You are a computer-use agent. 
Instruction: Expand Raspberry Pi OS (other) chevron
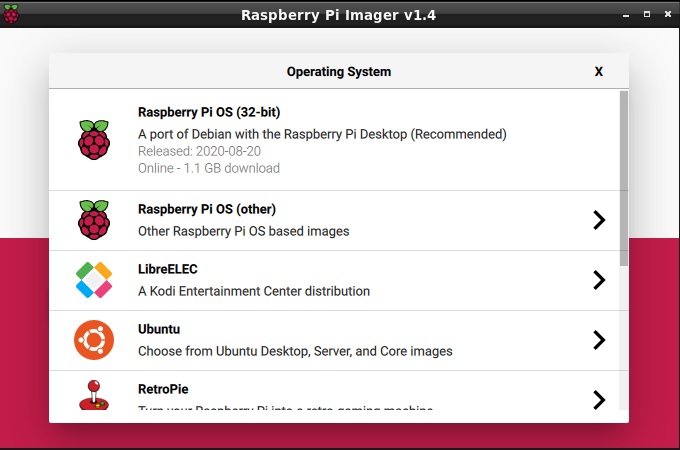[599, 220]
